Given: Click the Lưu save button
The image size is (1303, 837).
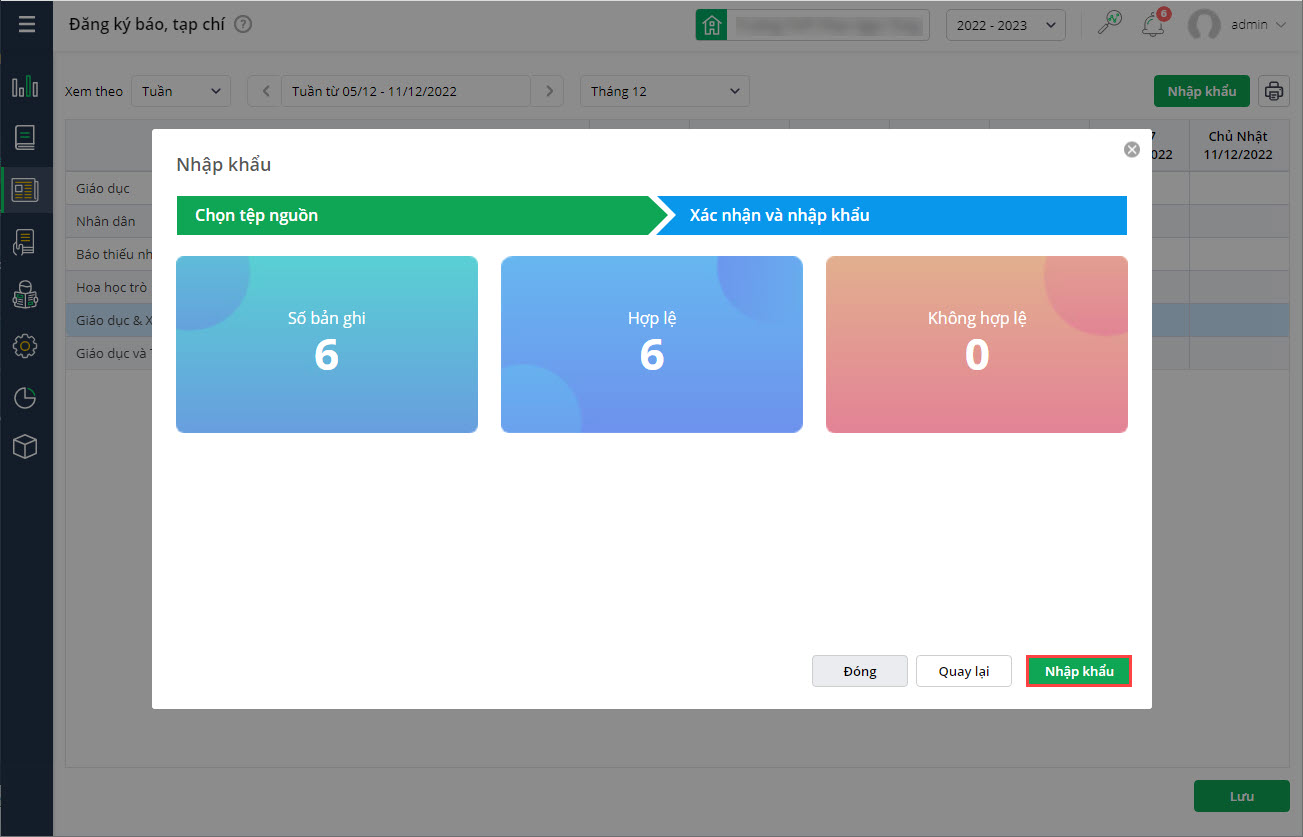Looking at the screenshot, I should tap(1242, 796).
